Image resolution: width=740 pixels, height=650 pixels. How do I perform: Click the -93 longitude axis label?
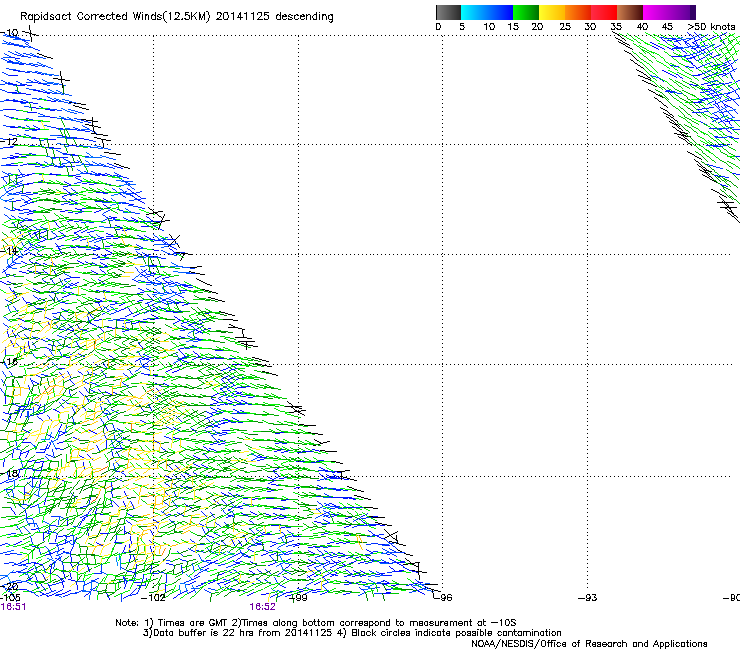pyautogui.click(x=588, y=598)
